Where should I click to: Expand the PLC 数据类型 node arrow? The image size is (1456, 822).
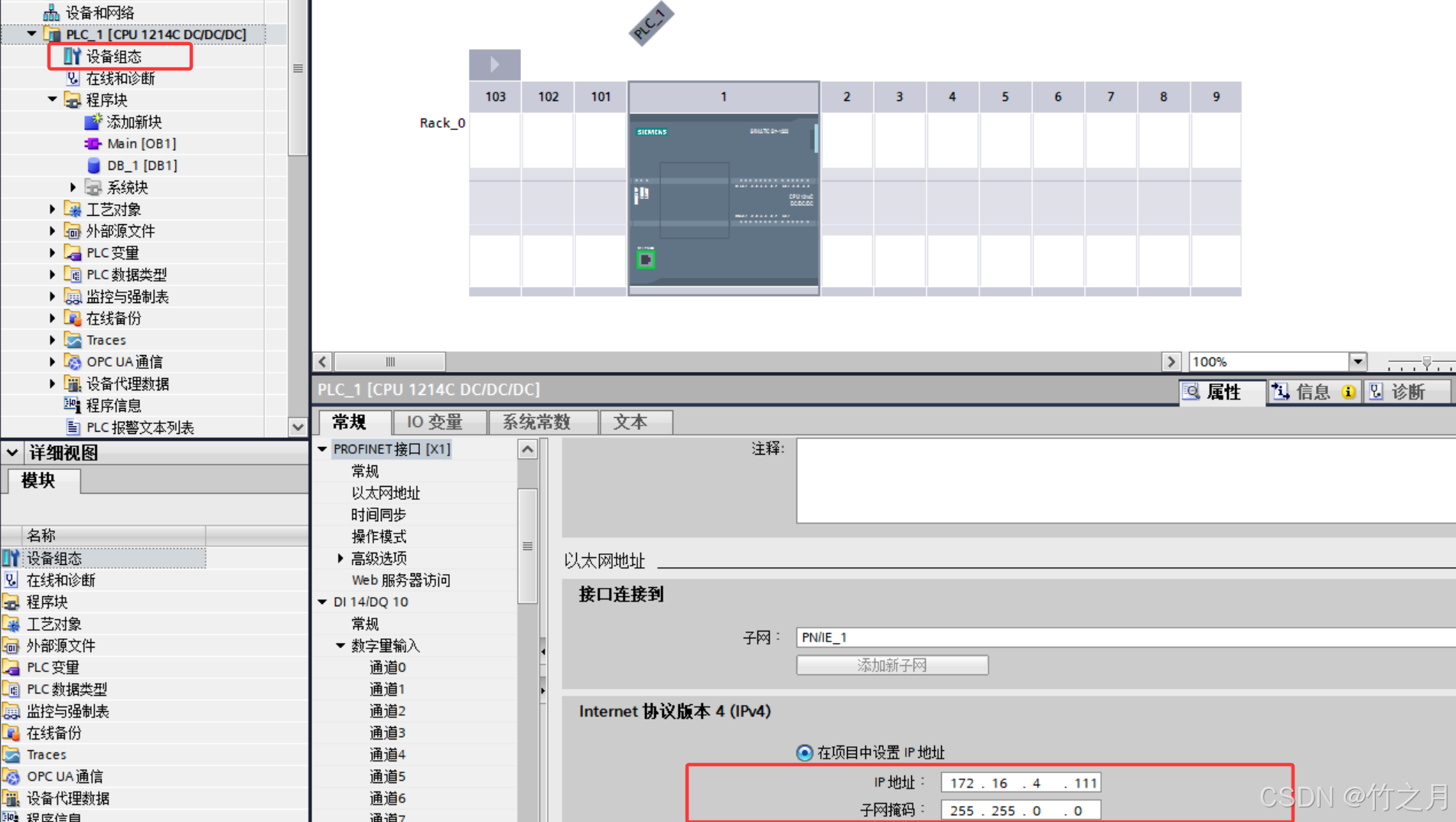[52, 274]
